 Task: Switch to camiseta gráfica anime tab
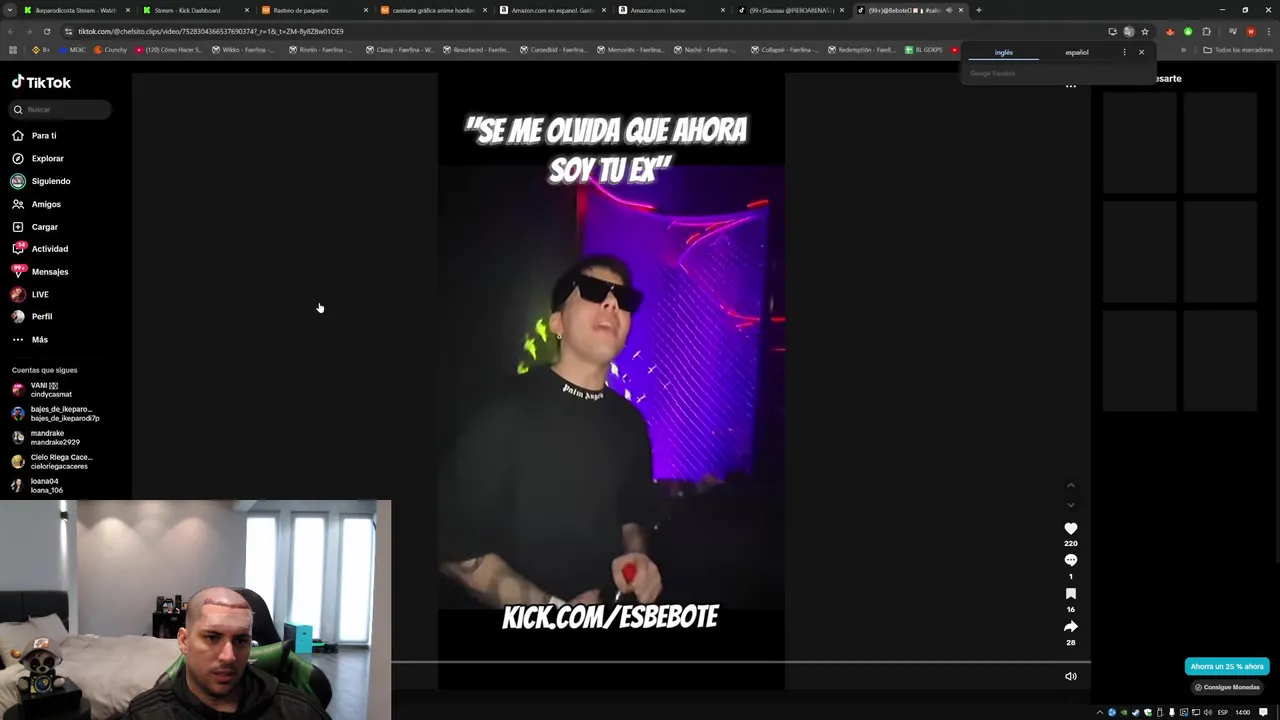point(433,10)
